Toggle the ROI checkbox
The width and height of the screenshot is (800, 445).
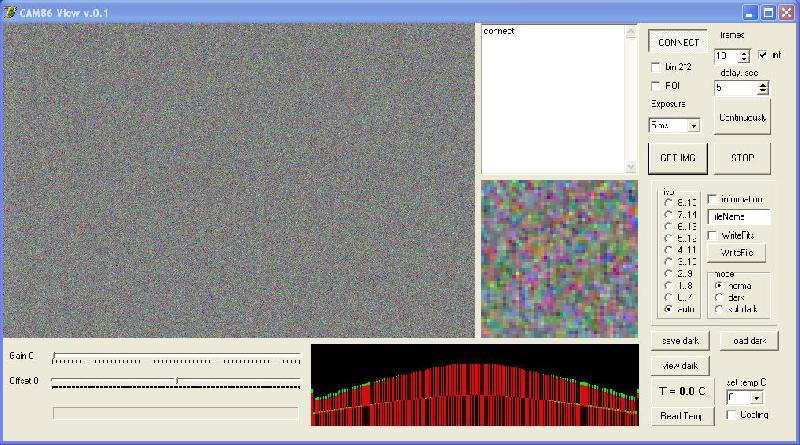656,86
